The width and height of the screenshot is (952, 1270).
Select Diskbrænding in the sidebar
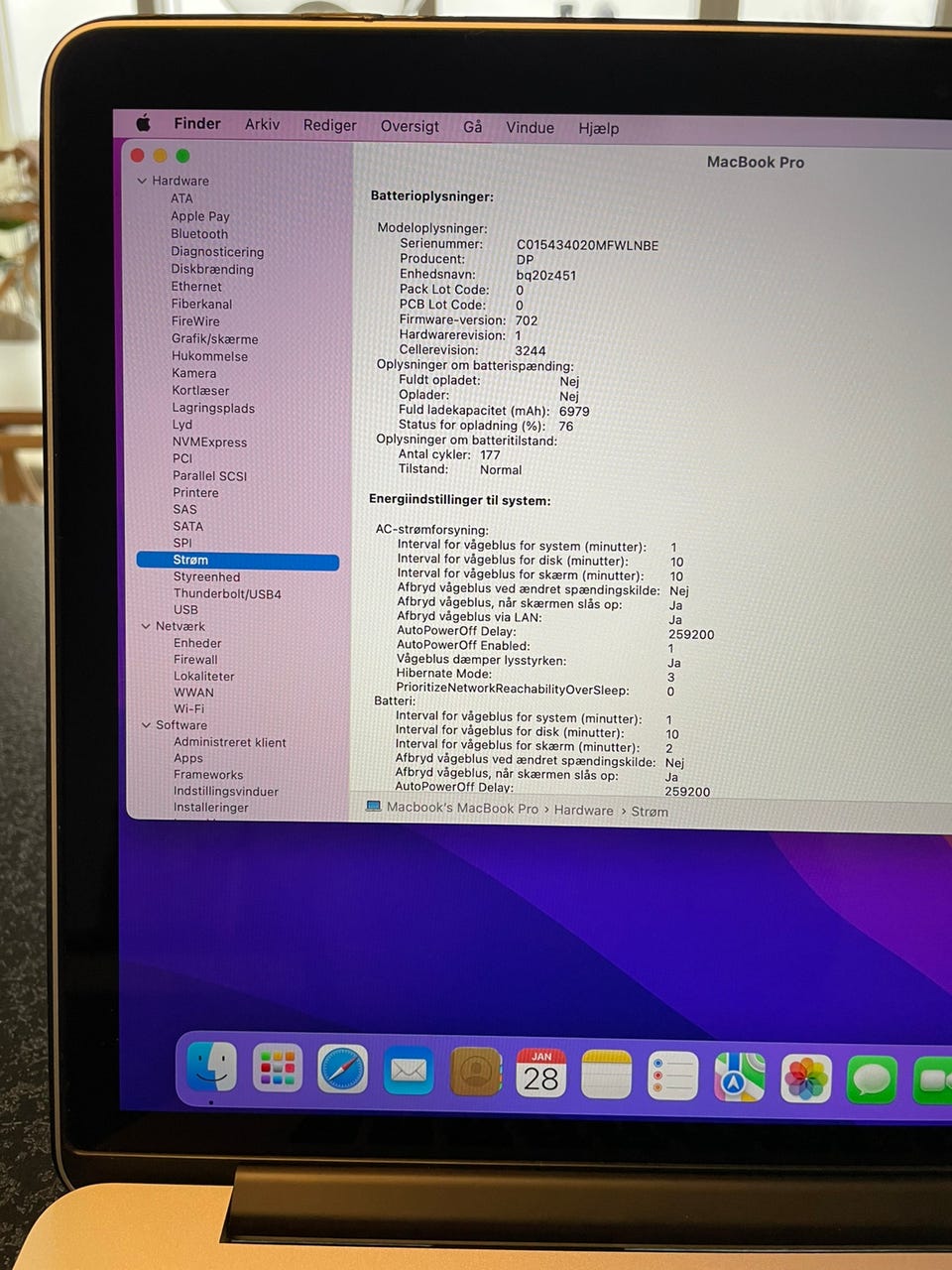click(212, 269)
